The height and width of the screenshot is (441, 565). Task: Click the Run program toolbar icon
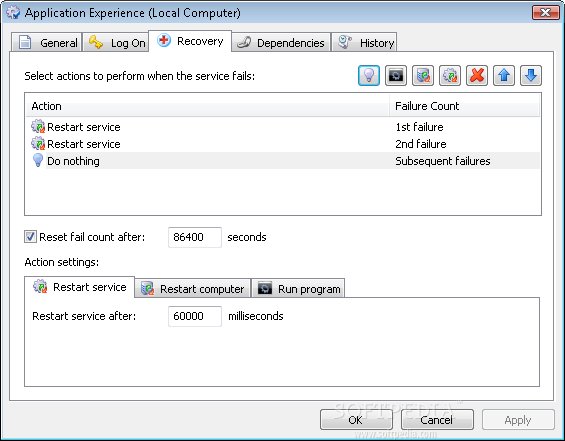pyautogui.click(x=396, y=76)
